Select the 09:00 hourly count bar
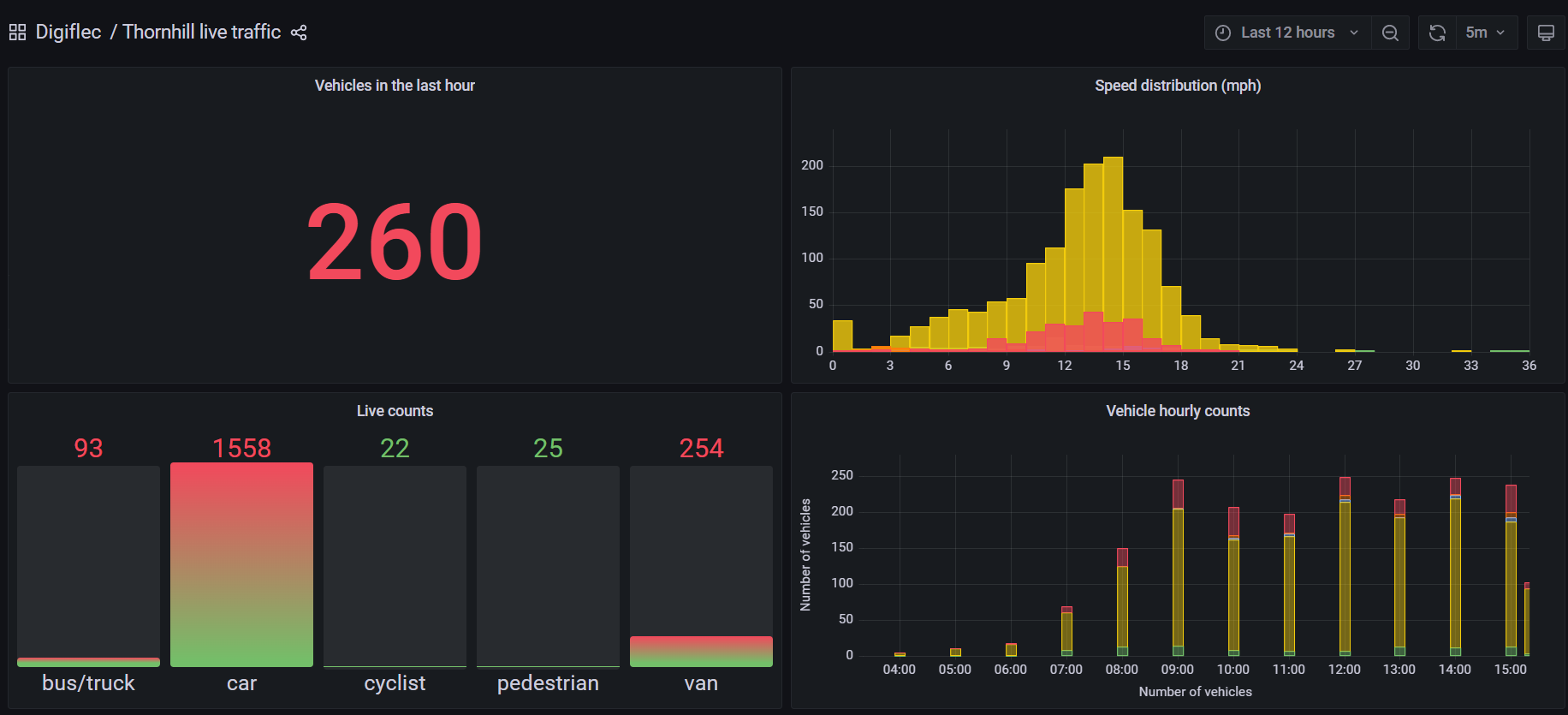The height and width of the screenshot is (715, 1568). pos(1178,568)
